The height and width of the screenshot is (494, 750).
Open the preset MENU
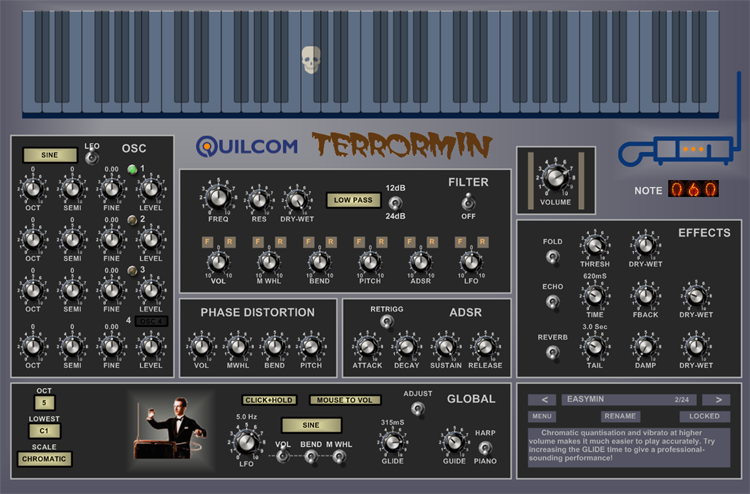(x=542, y=417)
